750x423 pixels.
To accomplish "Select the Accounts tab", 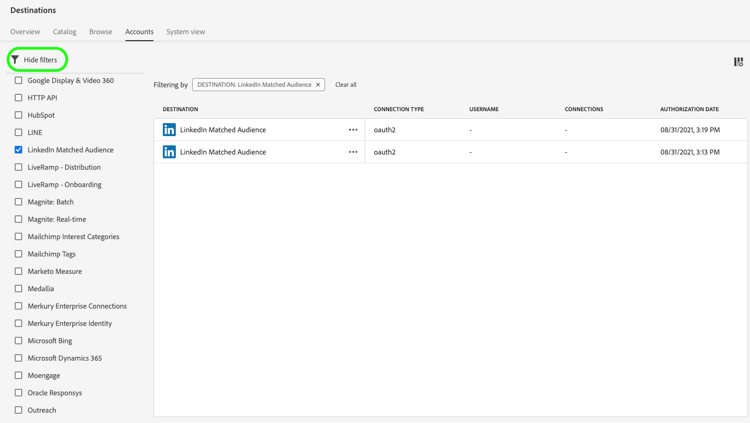I will (139, 32).
